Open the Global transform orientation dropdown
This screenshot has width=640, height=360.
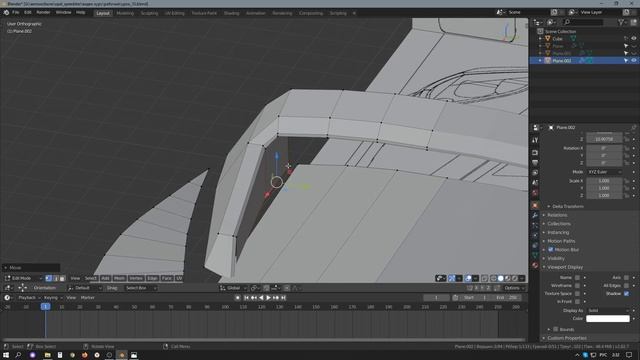click(233, 288)
